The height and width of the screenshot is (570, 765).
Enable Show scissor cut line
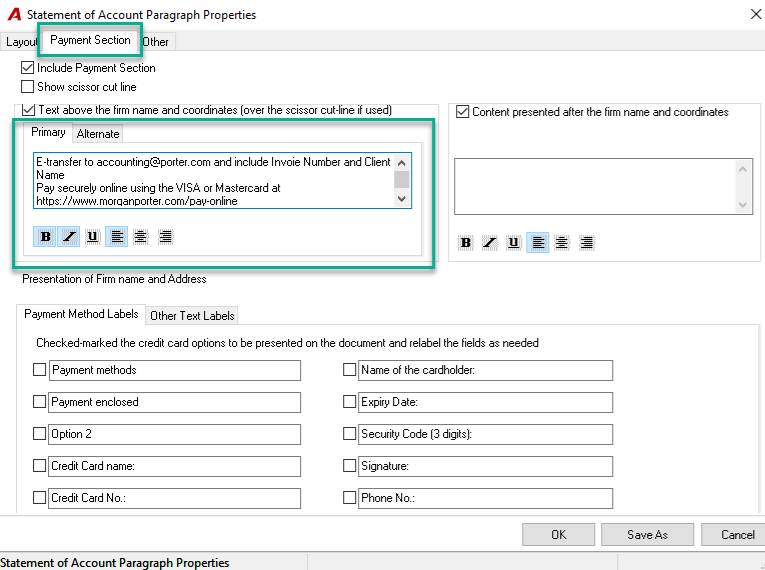point(27,86)
